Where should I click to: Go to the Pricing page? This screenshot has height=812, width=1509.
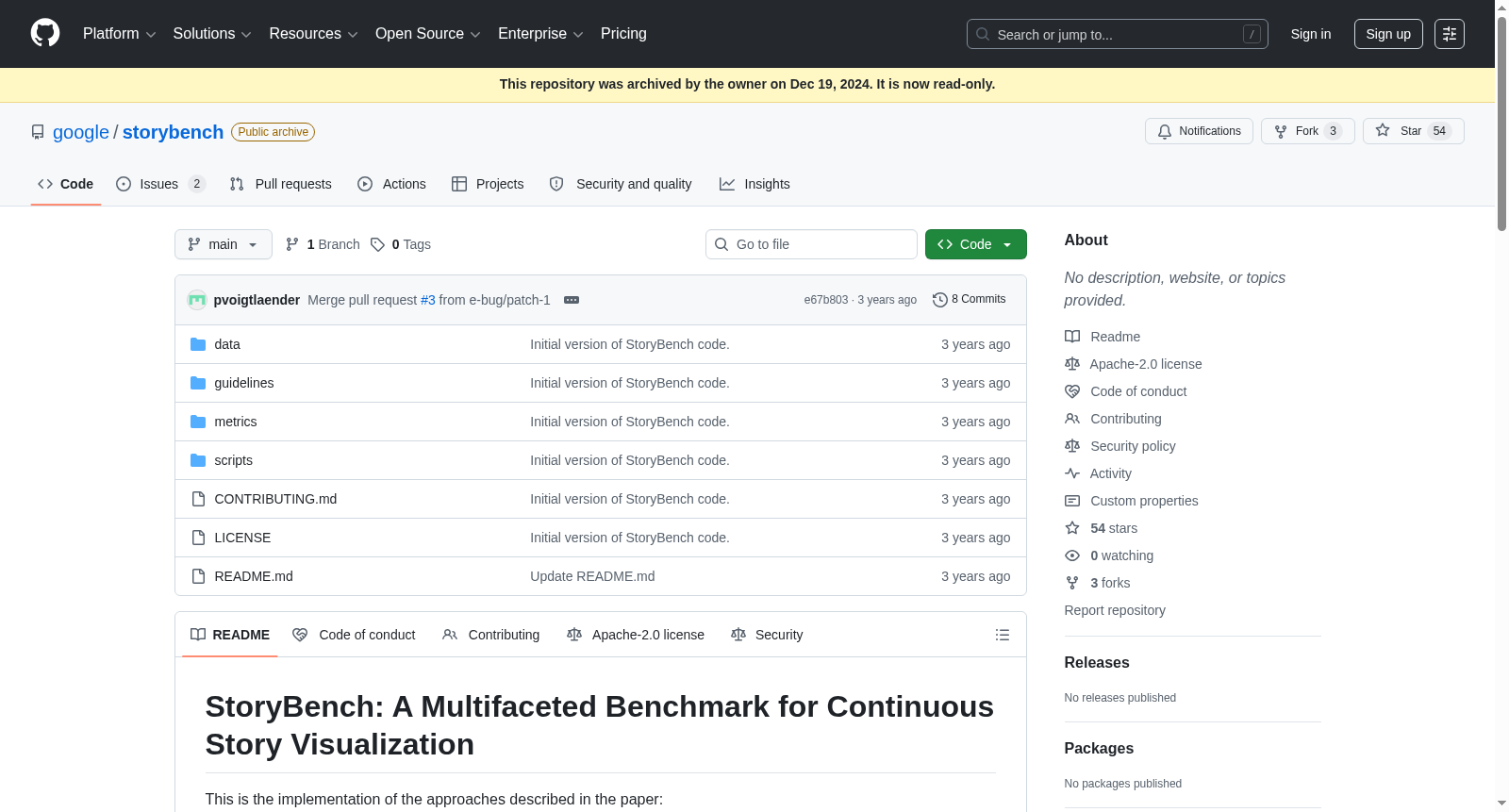click(x=623, y=34)
